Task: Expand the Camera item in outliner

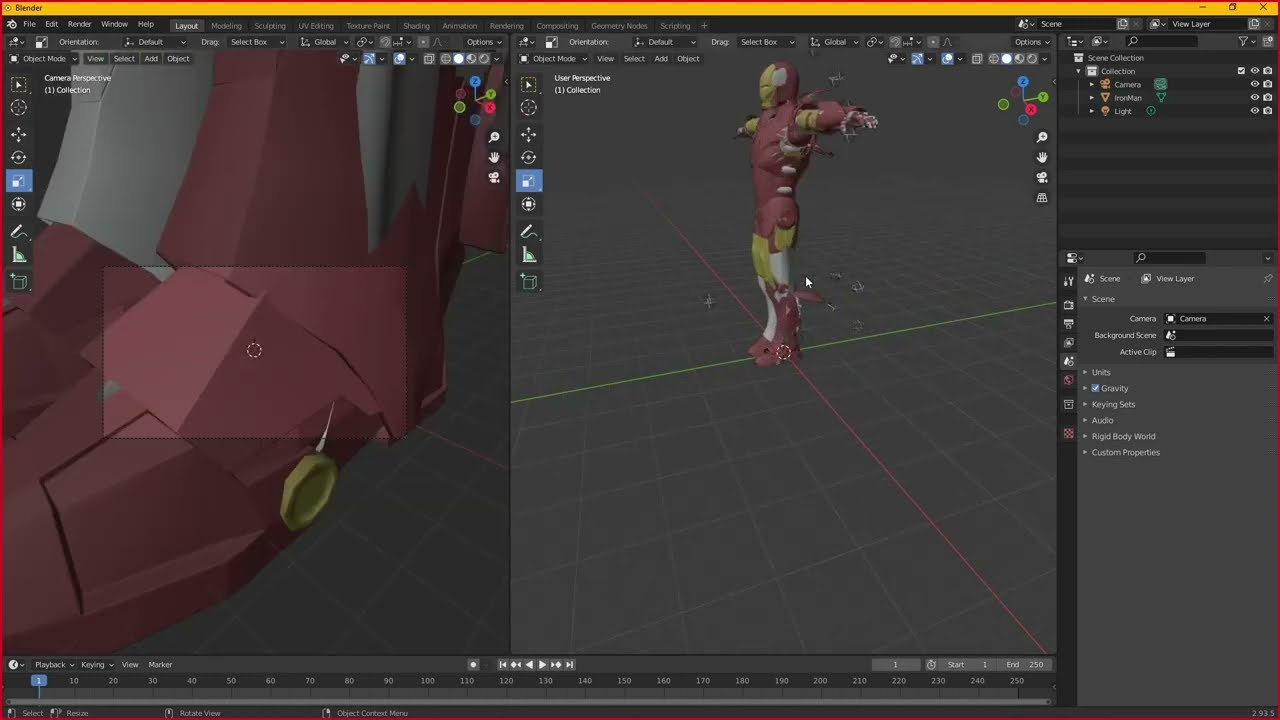Action: point(1092,84)
